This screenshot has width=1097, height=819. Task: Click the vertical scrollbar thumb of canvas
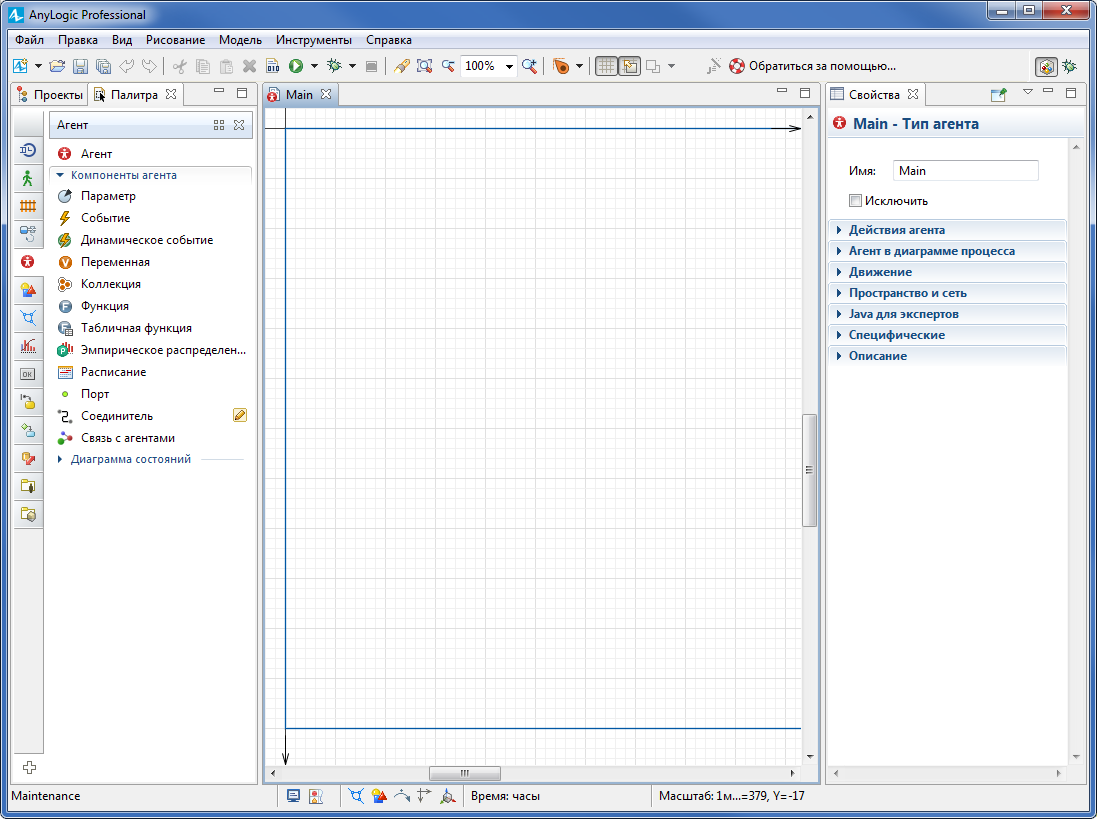click(809, 470)
